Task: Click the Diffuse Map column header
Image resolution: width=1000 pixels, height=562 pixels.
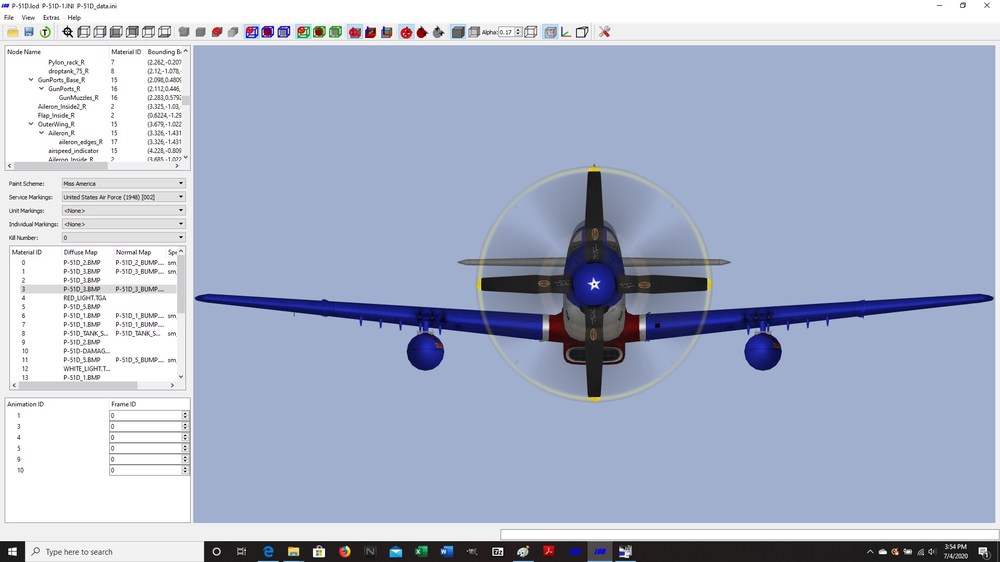Action: (x=80, y=253)
